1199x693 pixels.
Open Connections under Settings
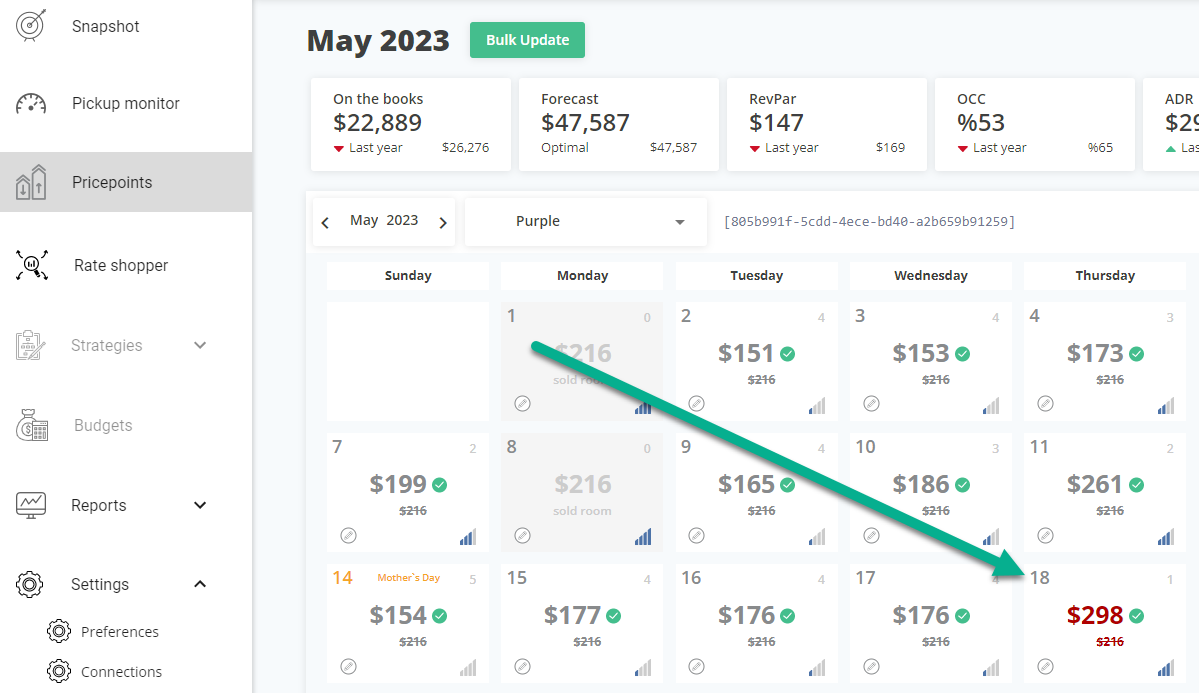point(122,672)
